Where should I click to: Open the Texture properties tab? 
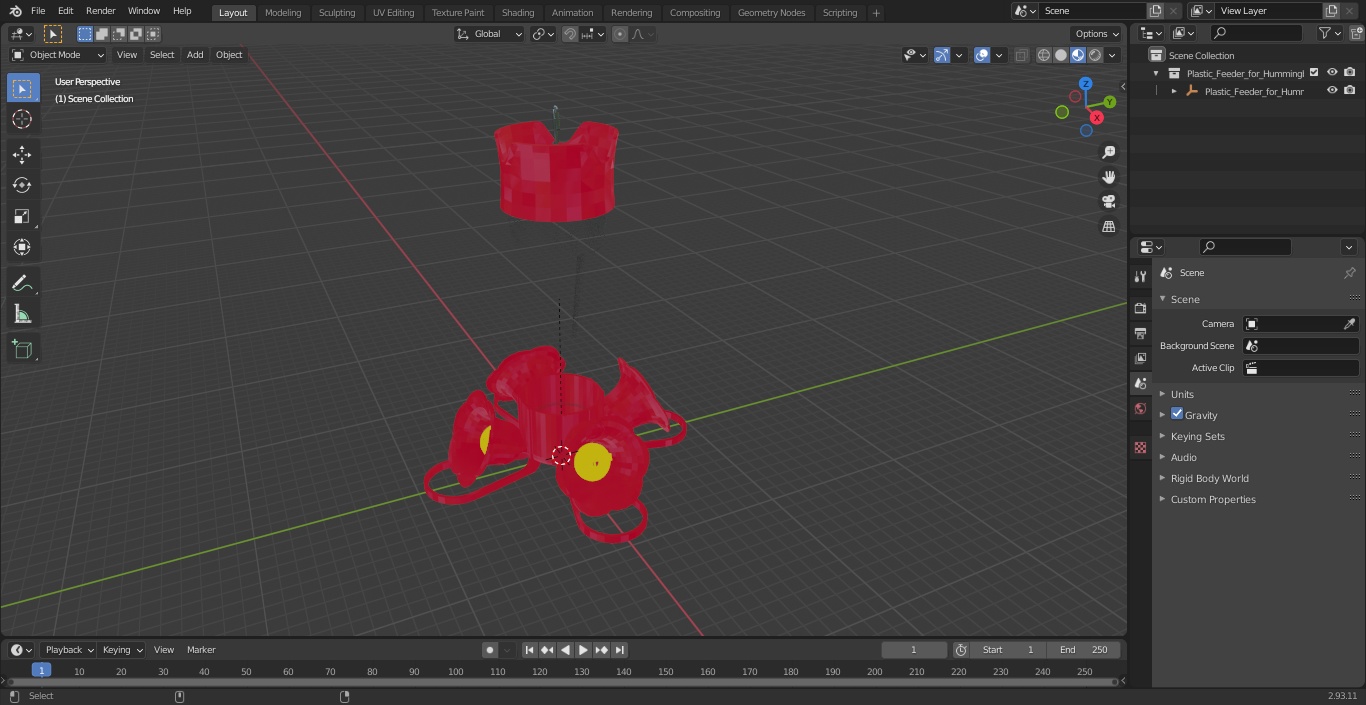[x=1140, y=447]
